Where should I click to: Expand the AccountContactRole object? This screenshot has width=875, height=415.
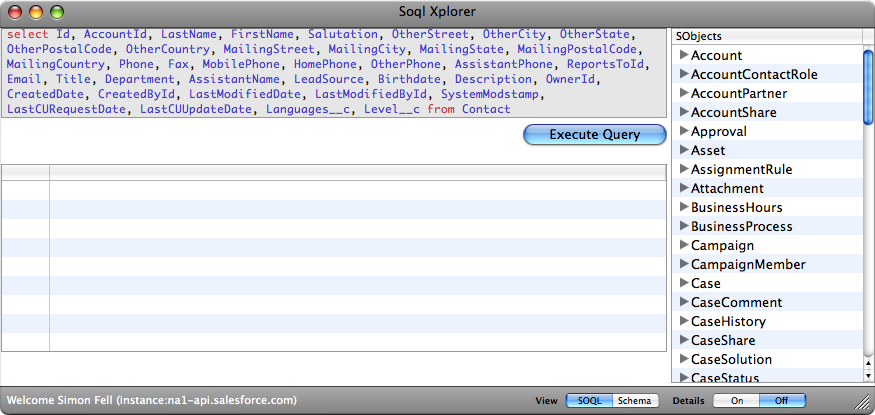(684, 74)
